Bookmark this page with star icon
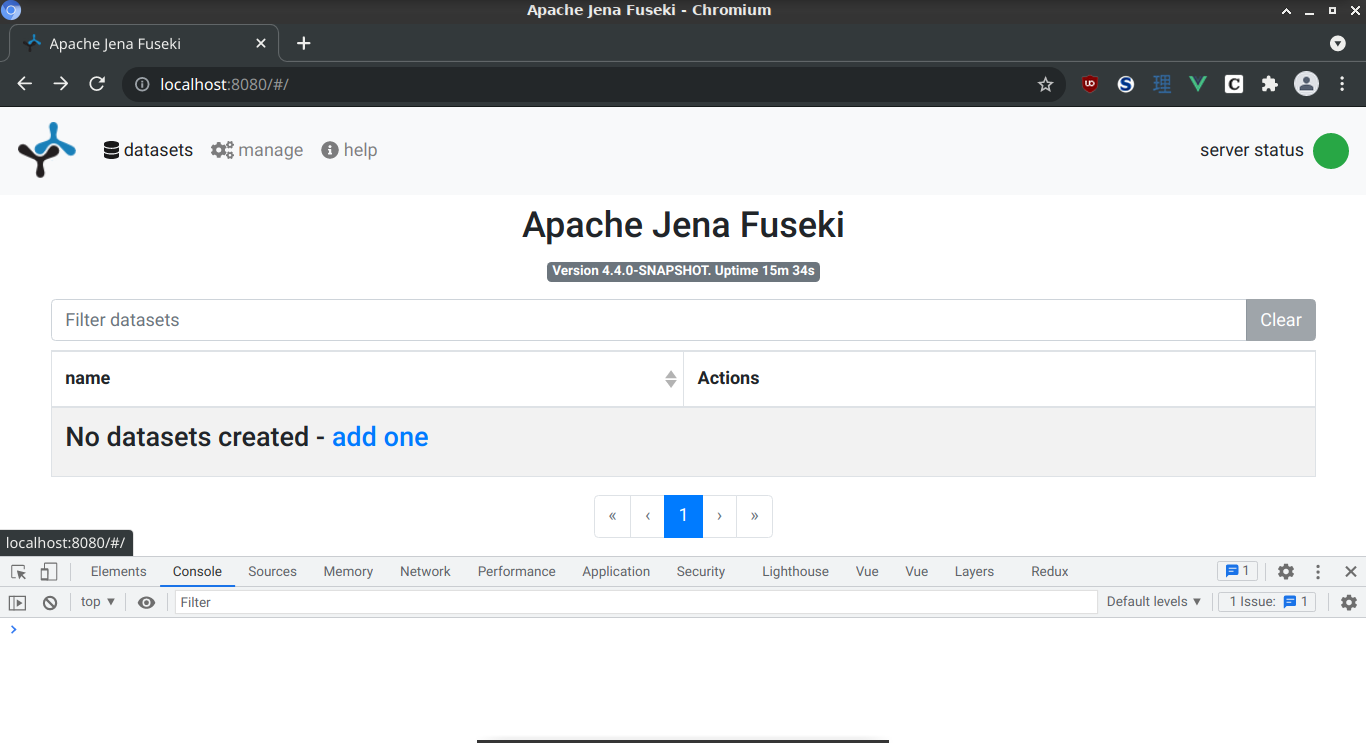This screenshot has height=743, width=1366. coord(1045,85)
